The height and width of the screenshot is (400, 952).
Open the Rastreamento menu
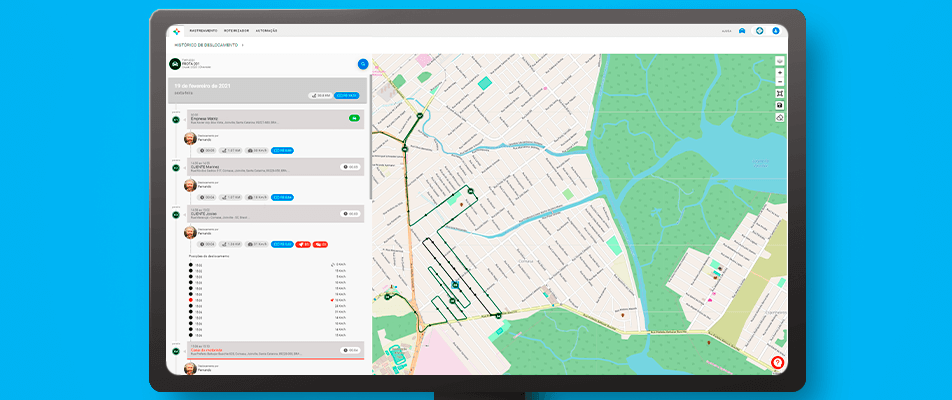[x=203, y=31]
